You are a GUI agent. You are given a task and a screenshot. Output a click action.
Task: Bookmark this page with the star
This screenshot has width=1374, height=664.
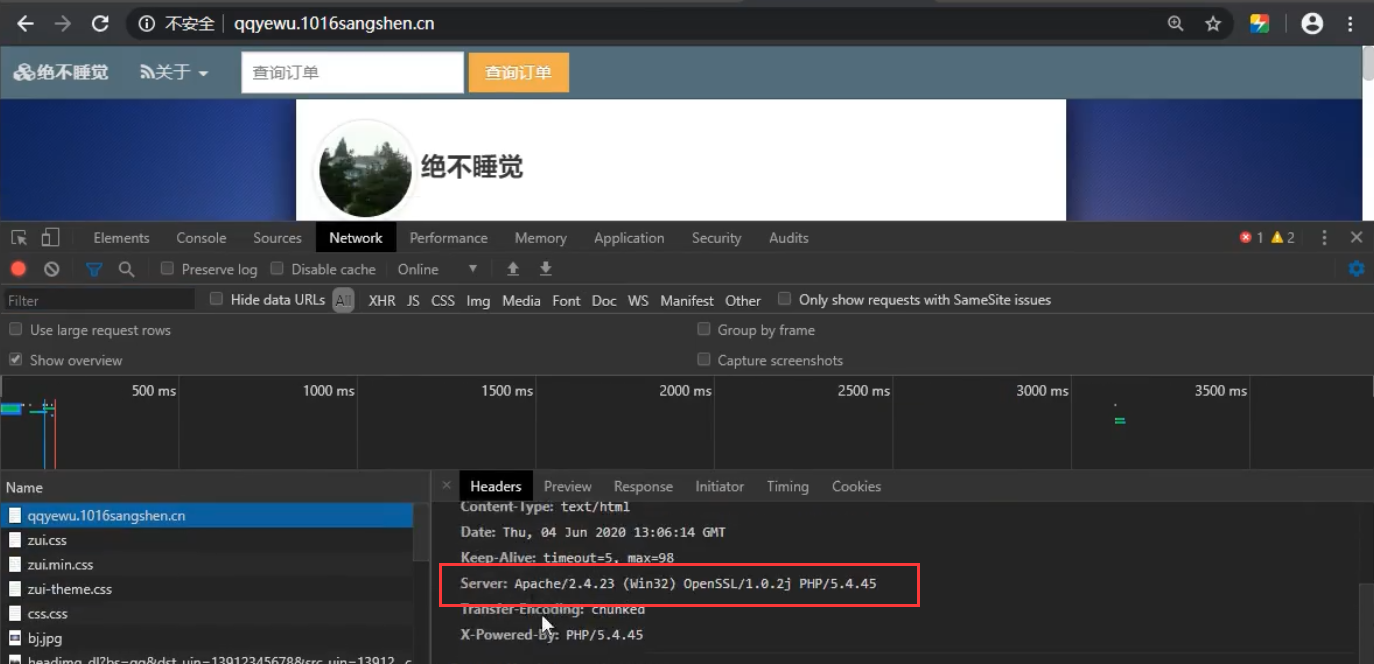tap(1213, 24)
